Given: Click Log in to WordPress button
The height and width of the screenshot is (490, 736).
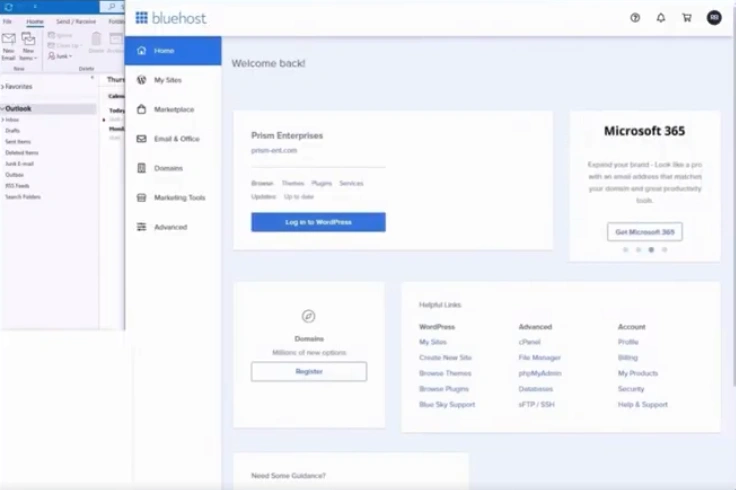Looking at the screenshot, I should tap(318, 222).
